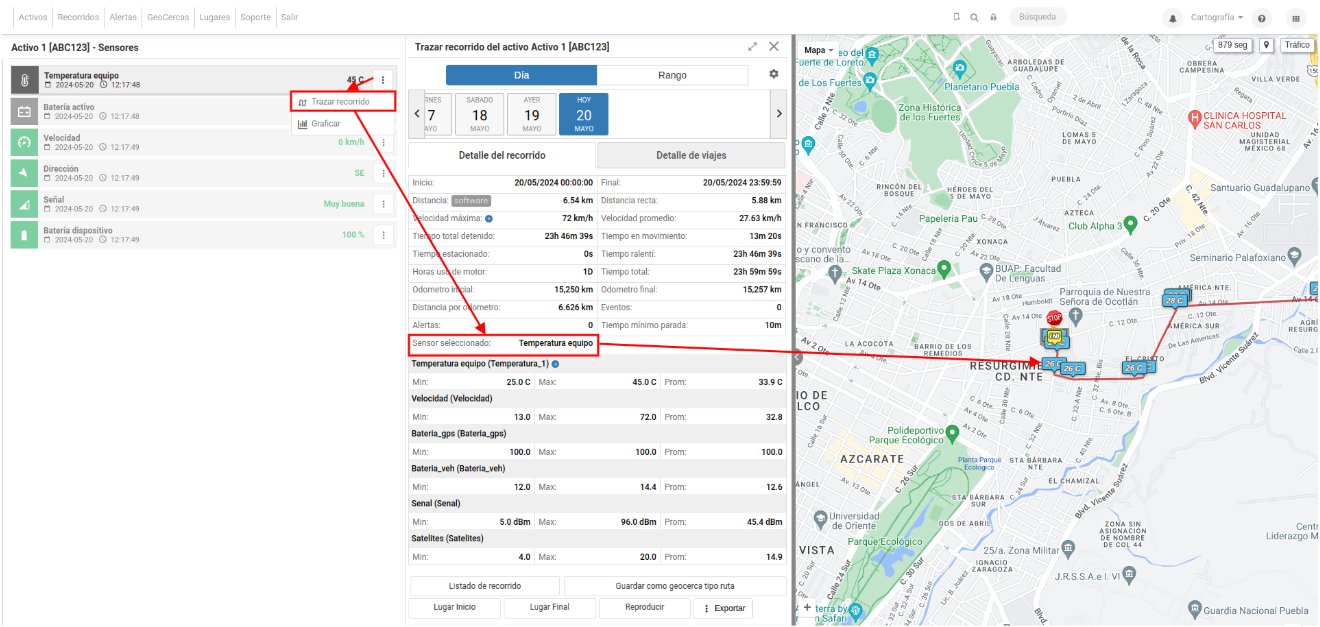Click the Temperatura equipo thermometer icon
This screenshot has height=627, width=1320.
click(x=25, y=80)
